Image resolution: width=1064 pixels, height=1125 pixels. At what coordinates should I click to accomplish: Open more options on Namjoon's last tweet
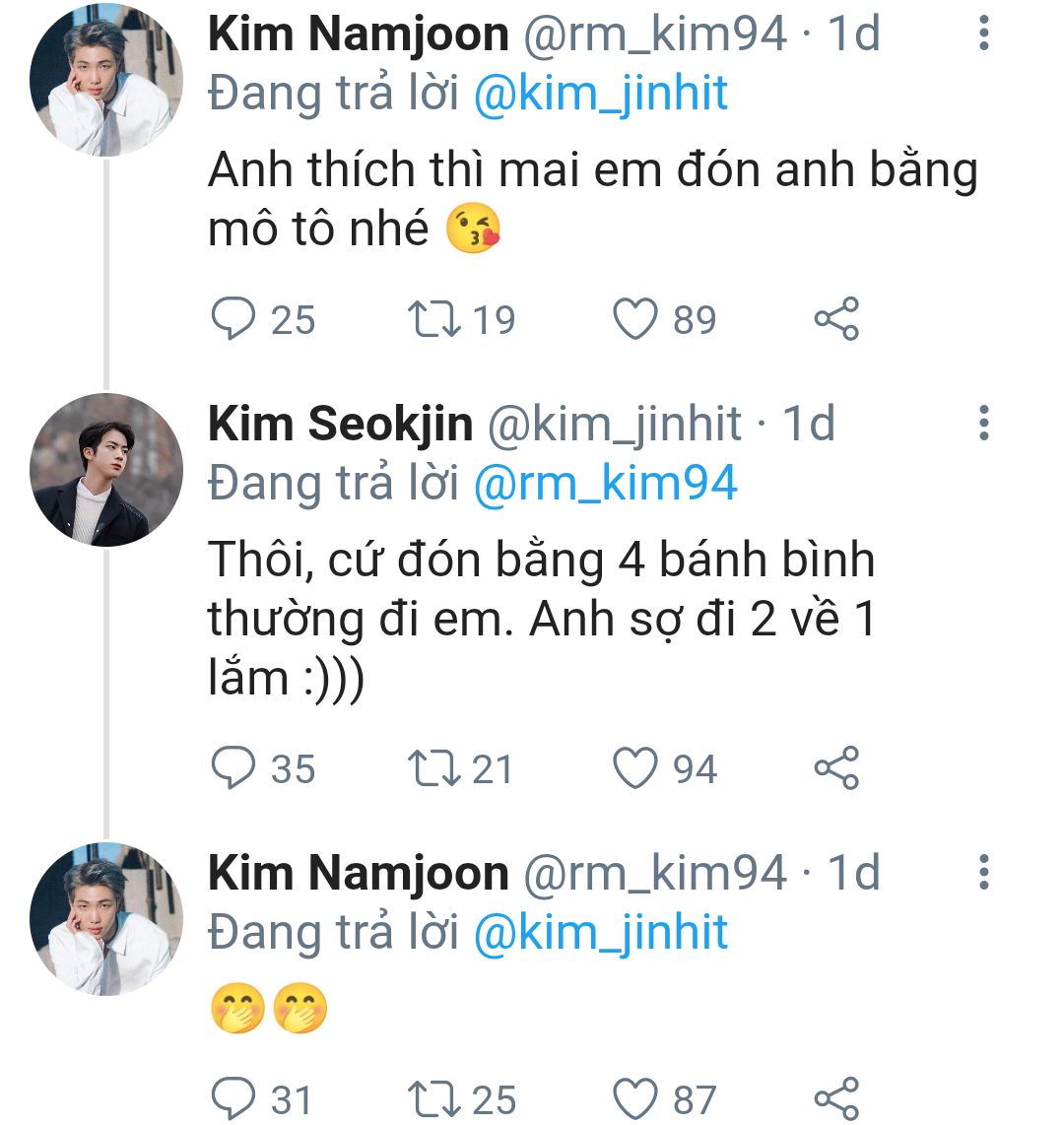click(983, 872)
